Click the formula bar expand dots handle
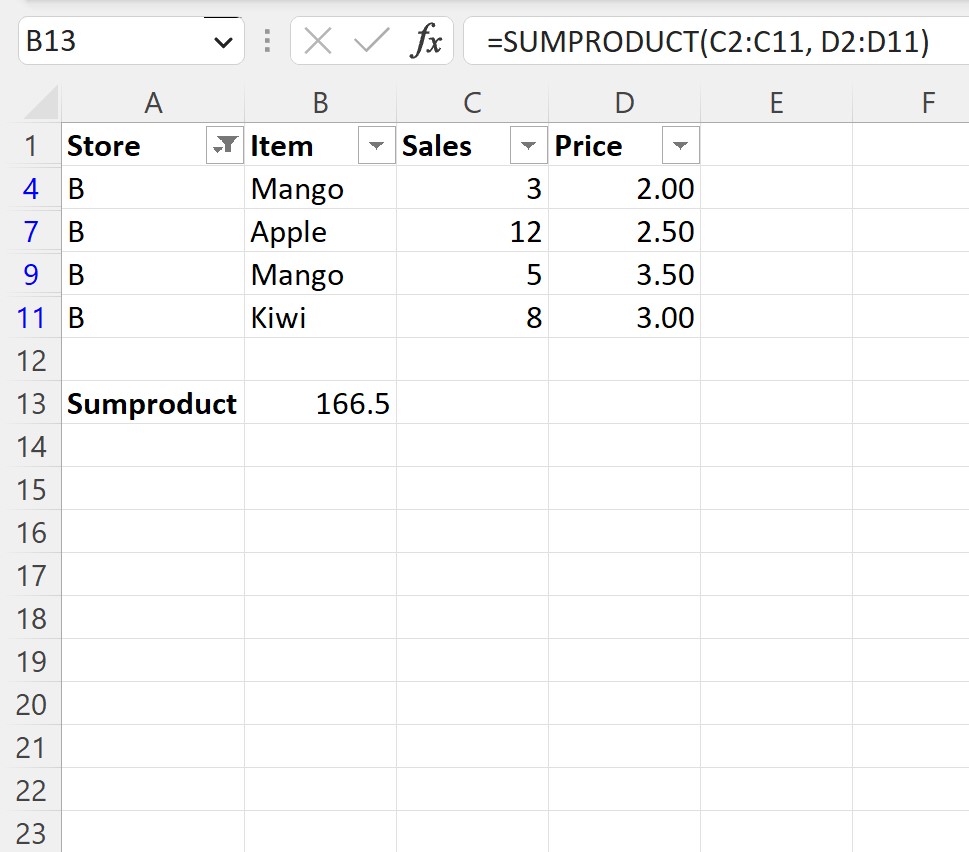 pos(267,41)
